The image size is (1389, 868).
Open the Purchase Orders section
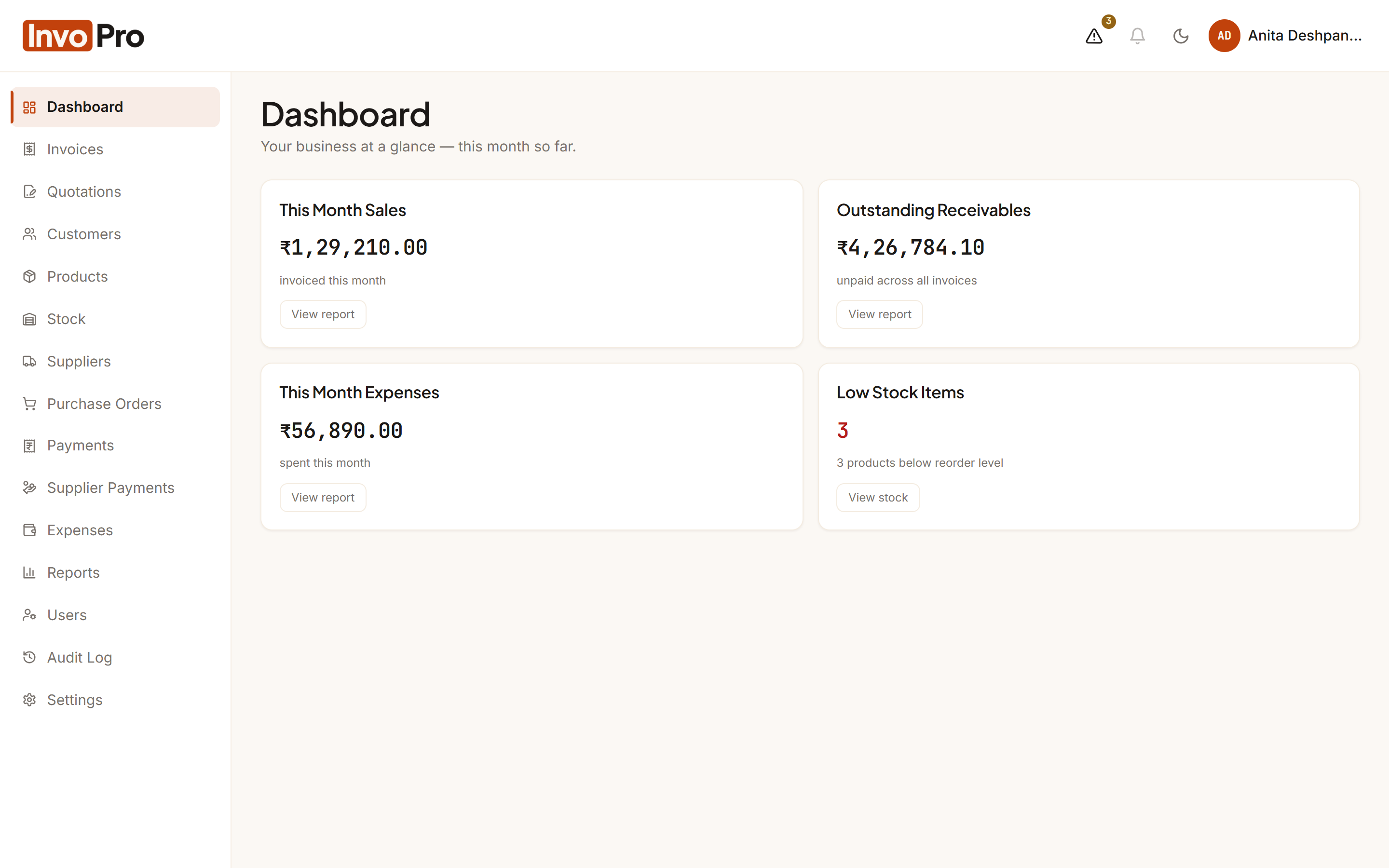pos(115,404)
